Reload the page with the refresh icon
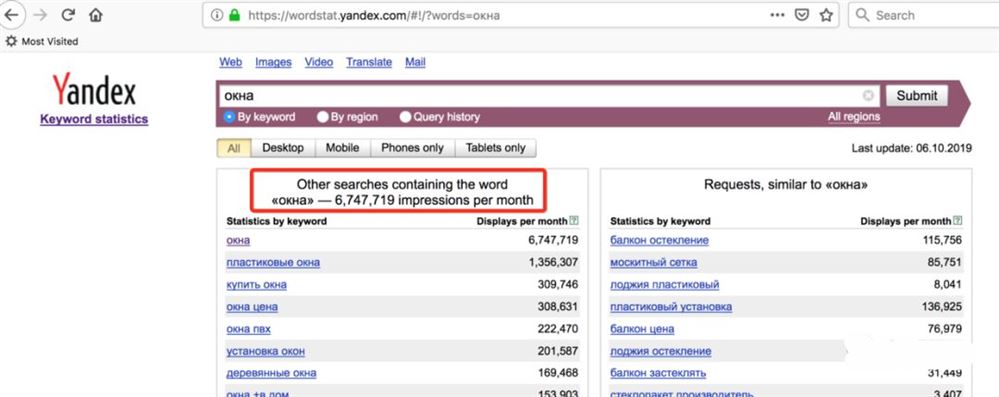 point(68,15)
